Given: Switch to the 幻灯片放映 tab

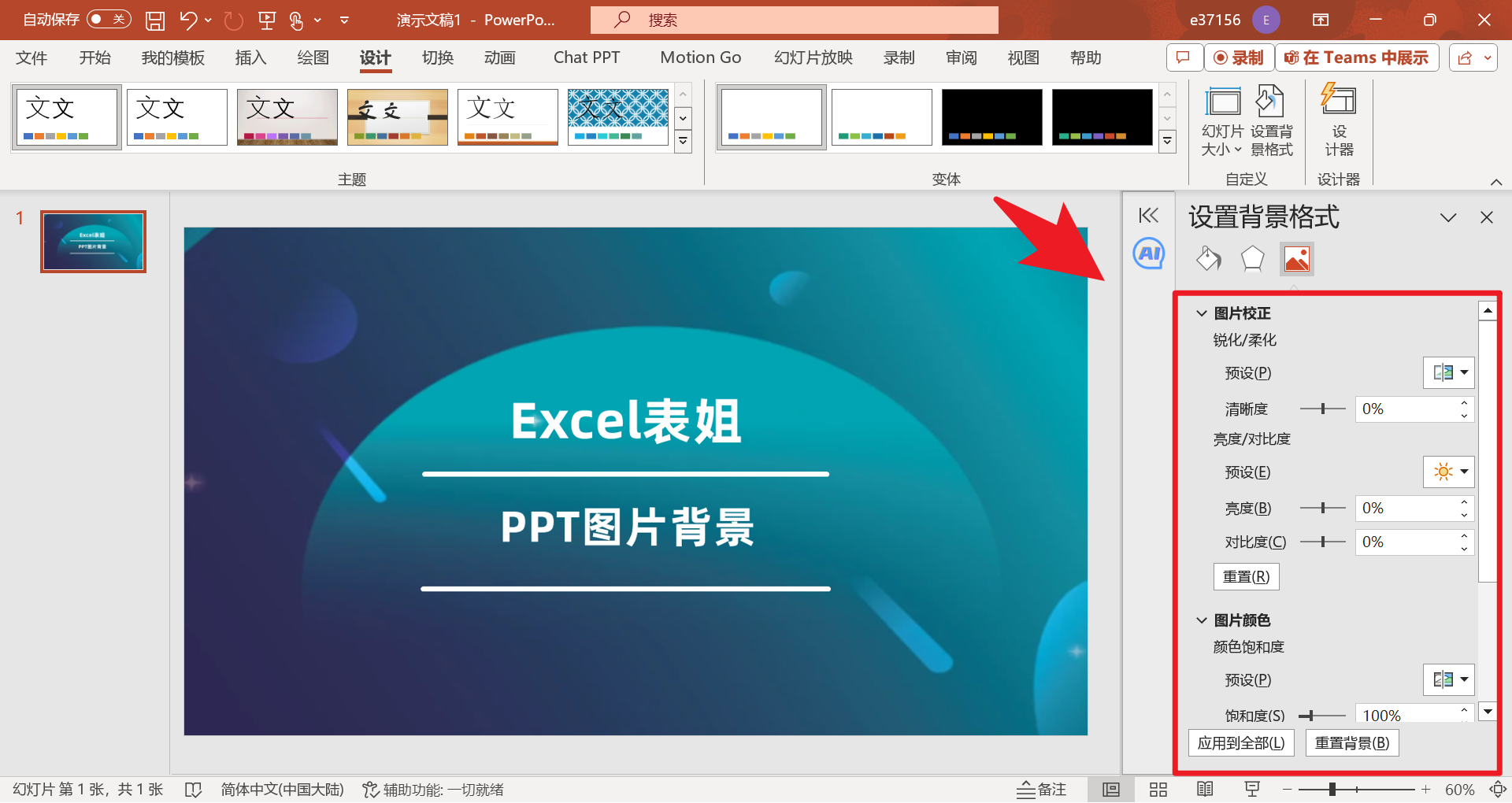Looking at the screenshot, I should click(x=813, y=57).
